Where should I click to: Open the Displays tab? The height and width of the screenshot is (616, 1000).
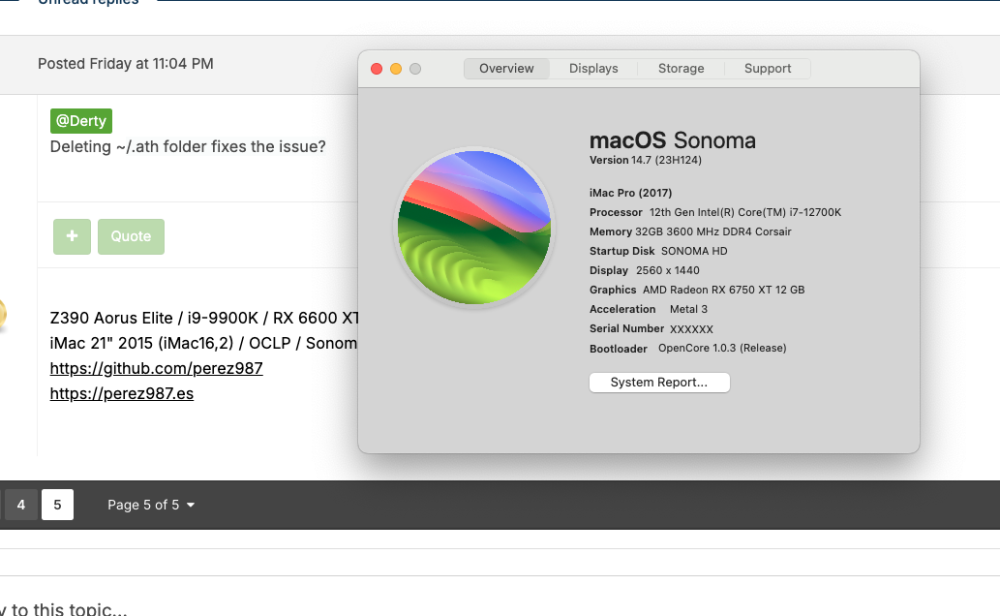[593, 68]
